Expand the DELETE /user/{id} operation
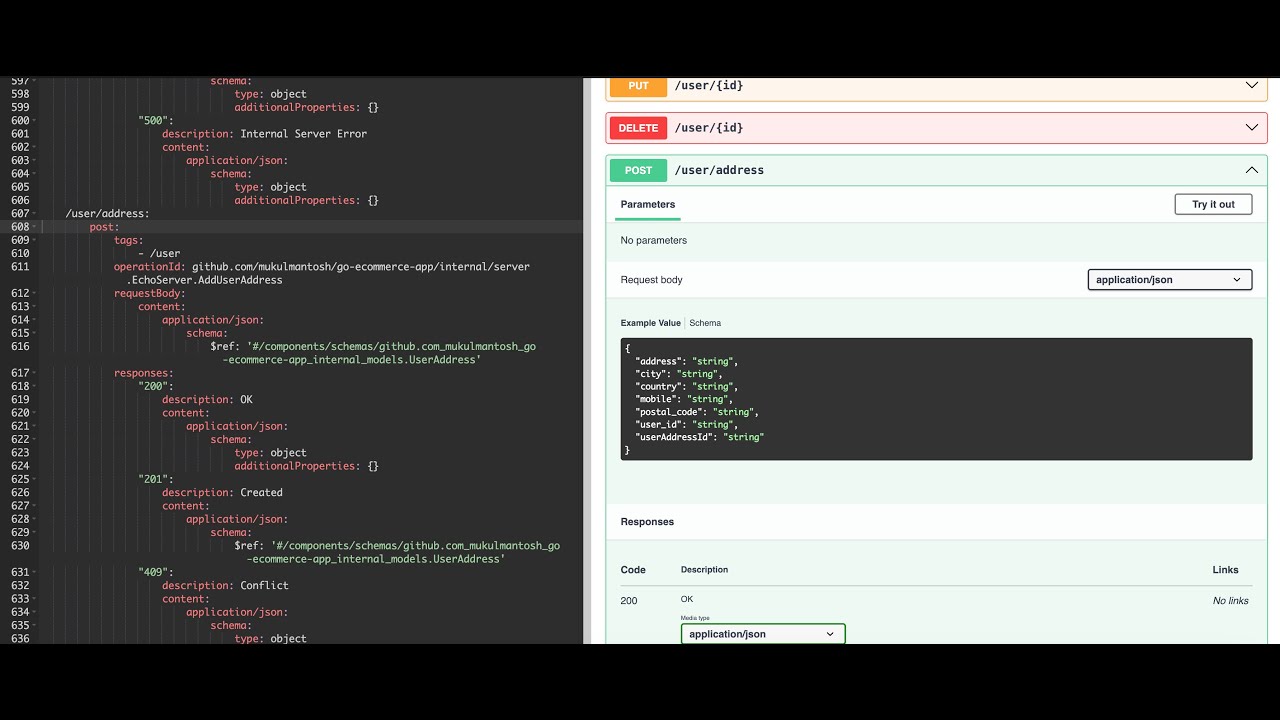The height and width of the screenshot is (720, 1280). click(1251, 127)
